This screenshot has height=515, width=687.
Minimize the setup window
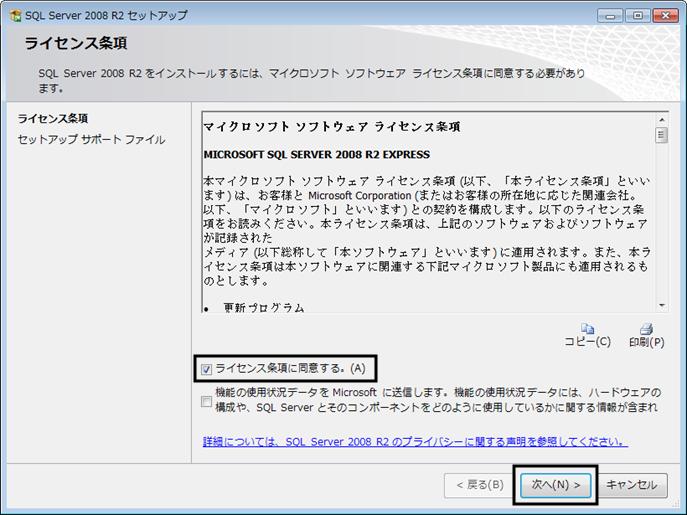(611, 16)
